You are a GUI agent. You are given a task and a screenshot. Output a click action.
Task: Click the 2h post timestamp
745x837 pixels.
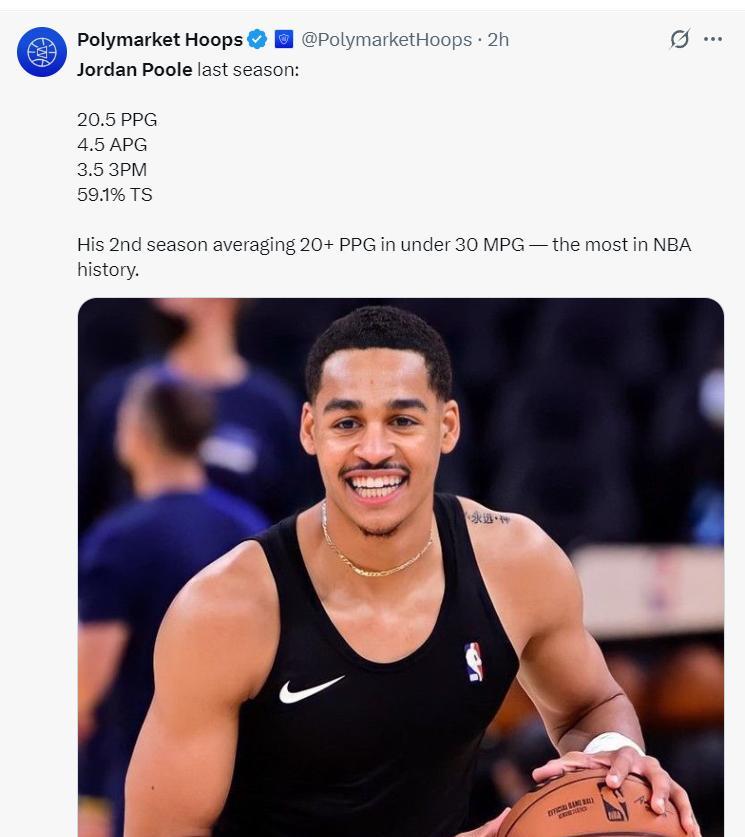[498, 40]
